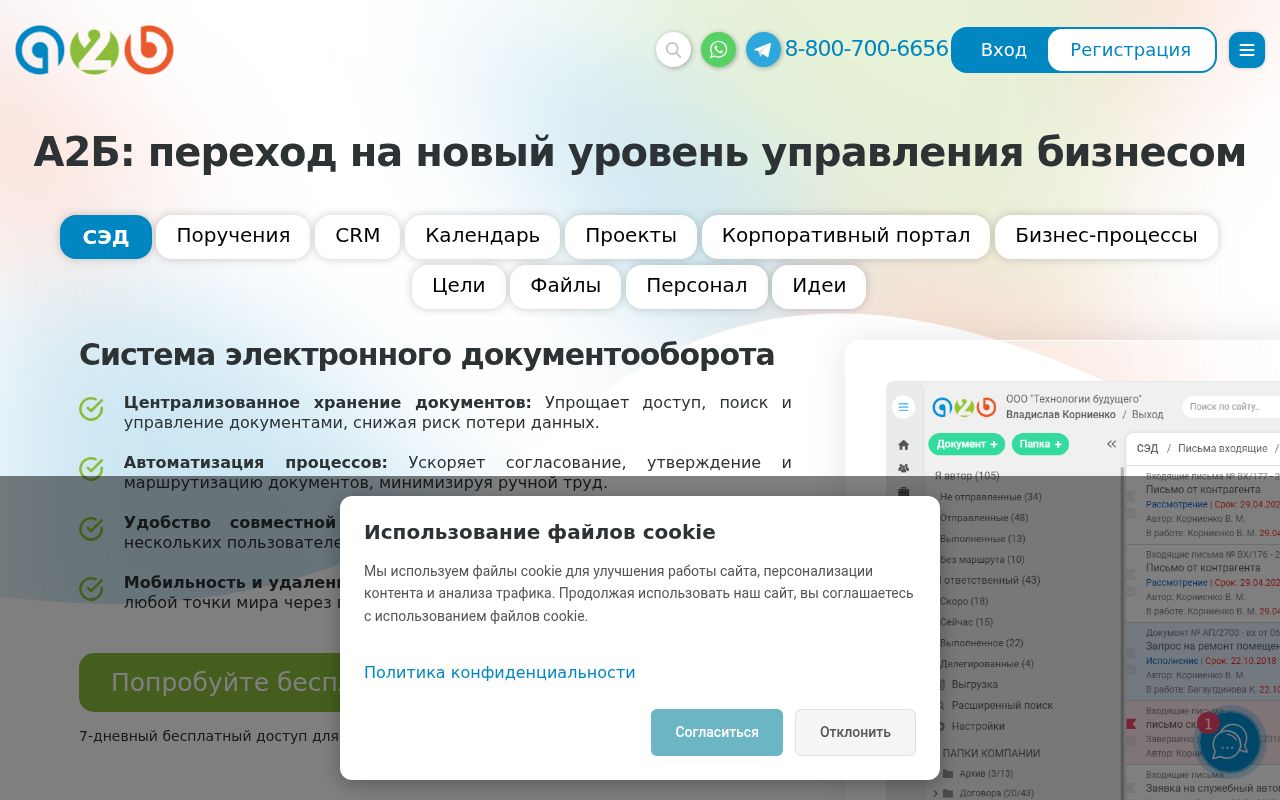
Task: Open the Календарь tab
Action: (482, 237)
